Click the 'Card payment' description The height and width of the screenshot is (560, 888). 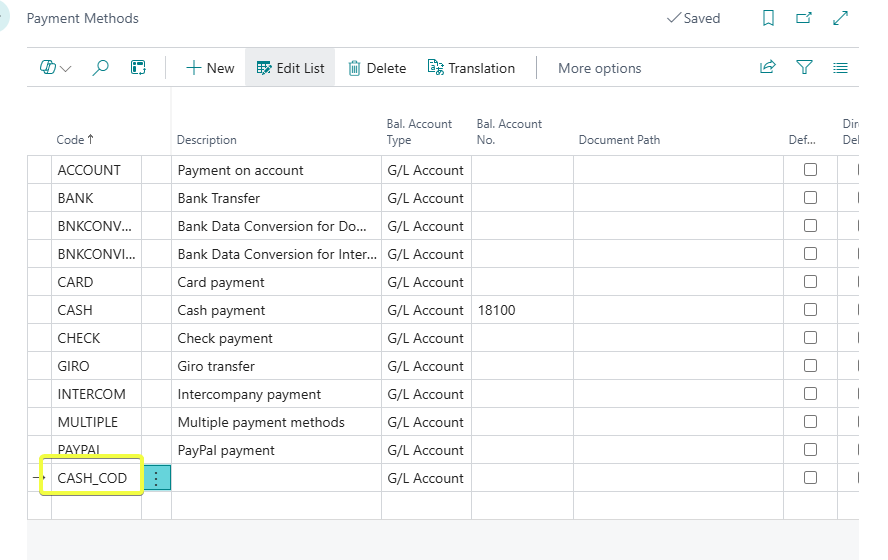221,283
